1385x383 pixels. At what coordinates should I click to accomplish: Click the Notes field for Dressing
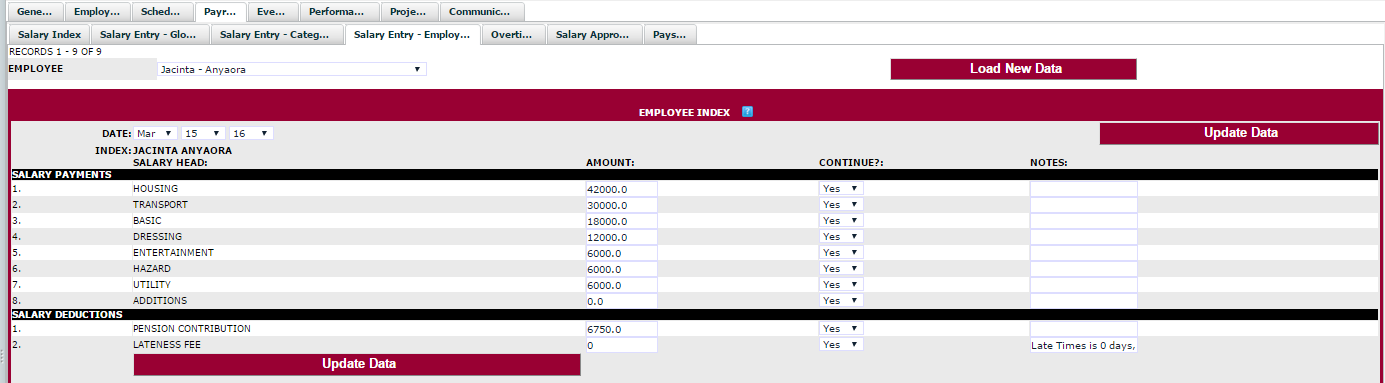[1084, 237]
